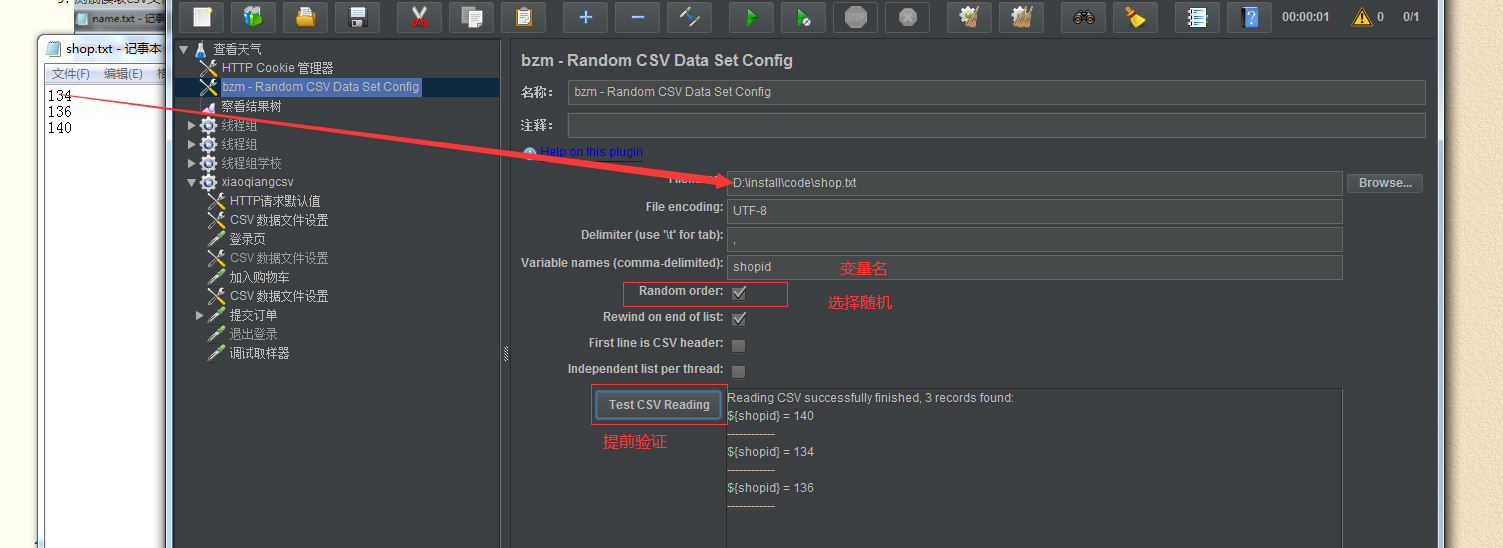1503x548 pixels.
Task: Click the File encoding UTF-8 field
Action: [x=1034, y=211]
